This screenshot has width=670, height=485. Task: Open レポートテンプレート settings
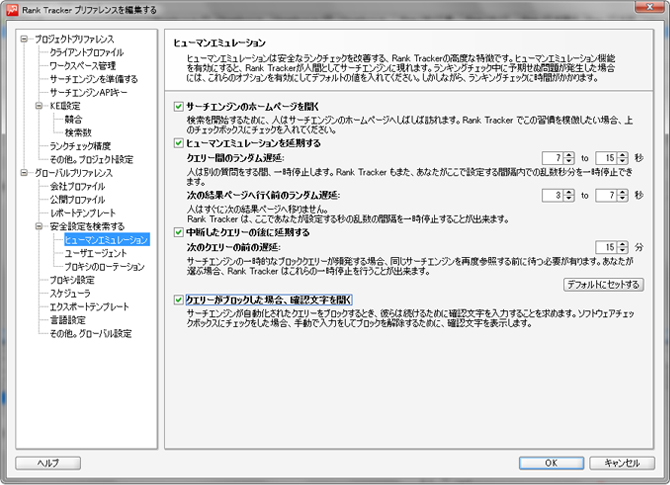tap(83, 213)
